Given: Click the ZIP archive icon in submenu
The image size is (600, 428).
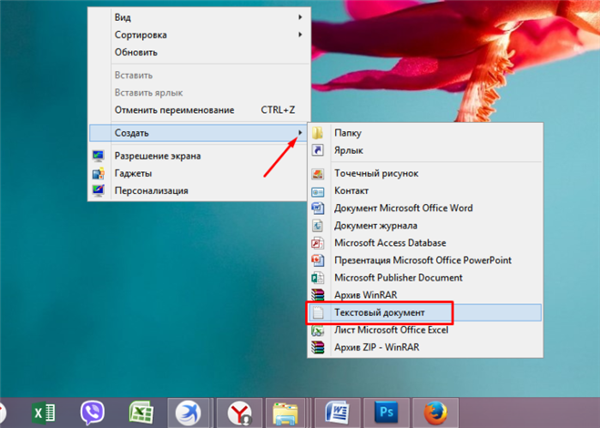Looking at the screenshot, I should click(x=318, y=347).
